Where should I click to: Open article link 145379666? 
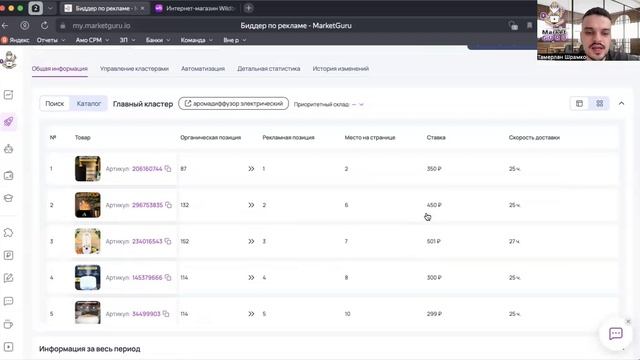click(147, 278)
